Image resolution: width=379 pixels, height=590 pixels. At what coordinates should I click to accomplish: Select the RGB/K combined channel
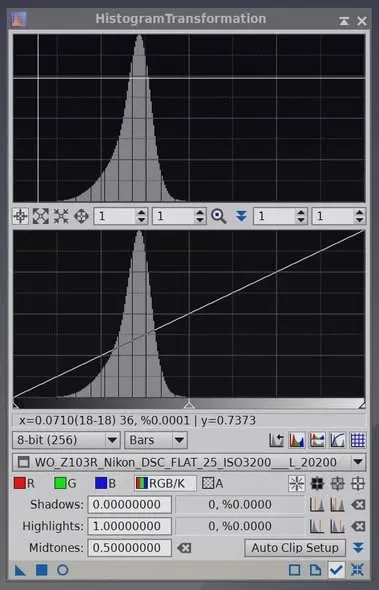(165, 484)
